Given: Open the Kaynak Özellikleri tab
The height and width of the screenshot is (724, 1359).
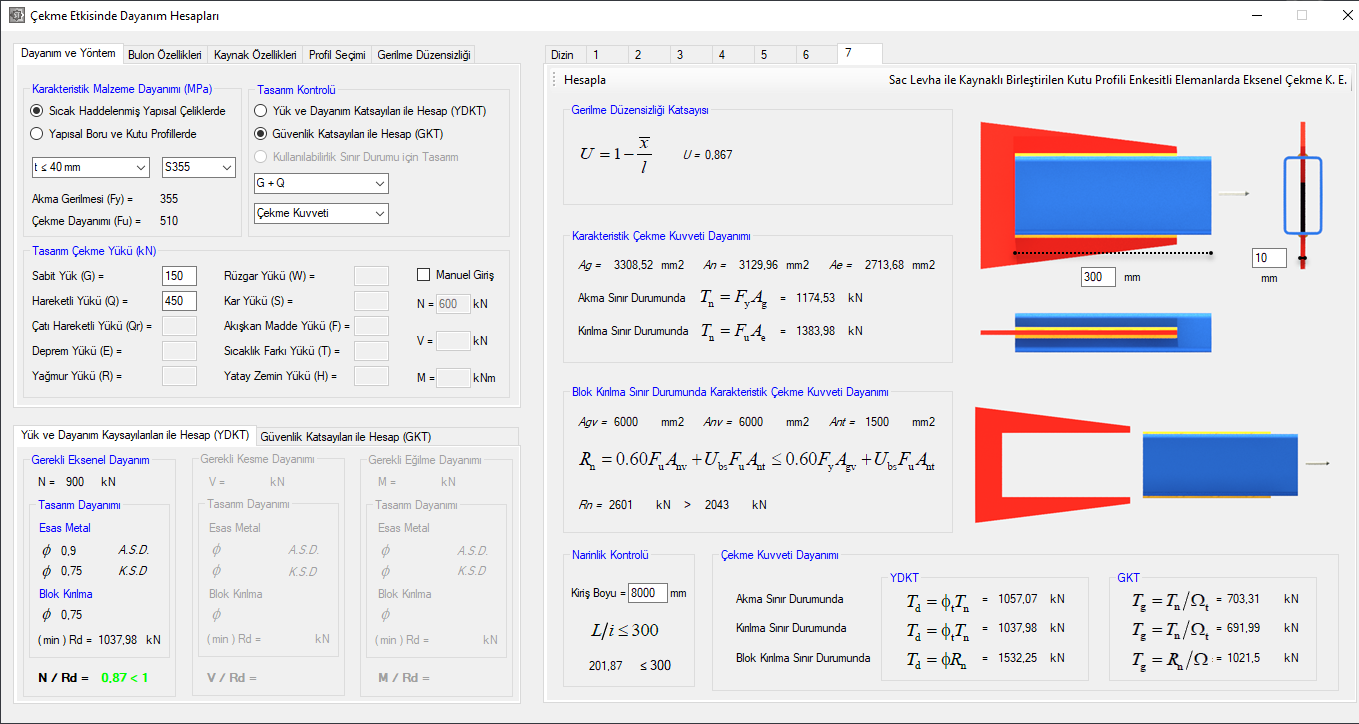Looking at the screenshot, I should (255, 55).
